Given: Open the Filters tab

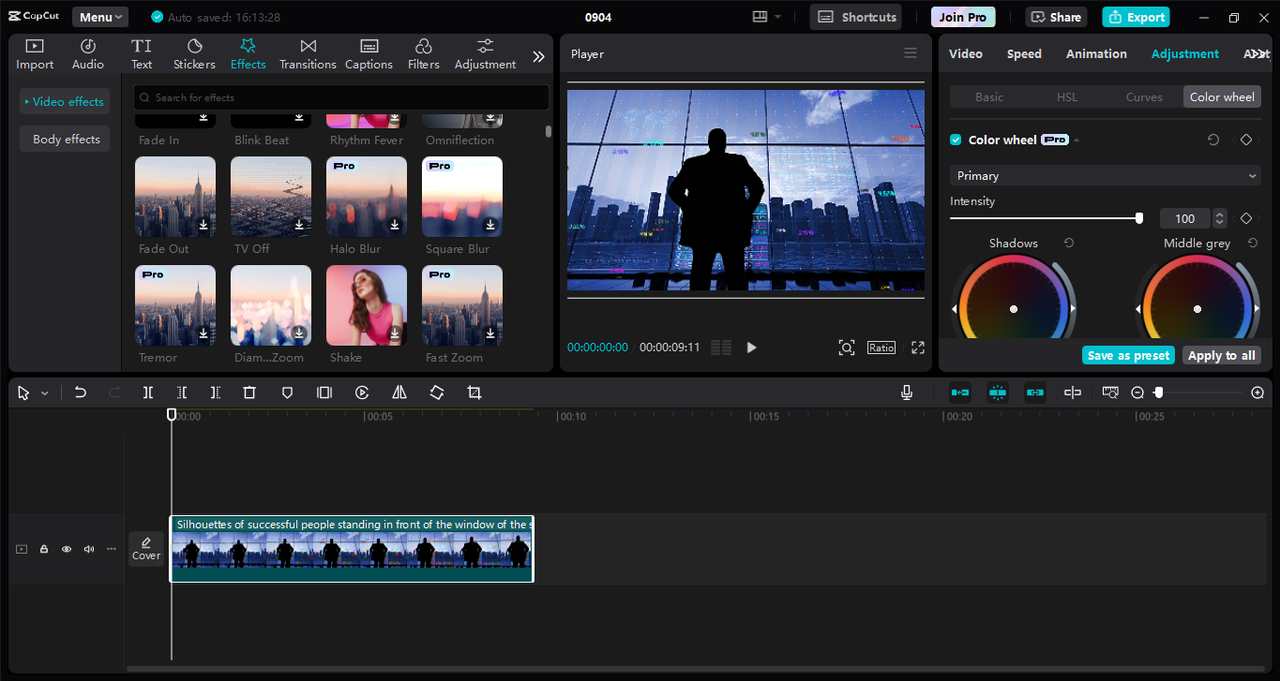Looking at the screenshot, I should pyautogui.click(x=423, y=54).
